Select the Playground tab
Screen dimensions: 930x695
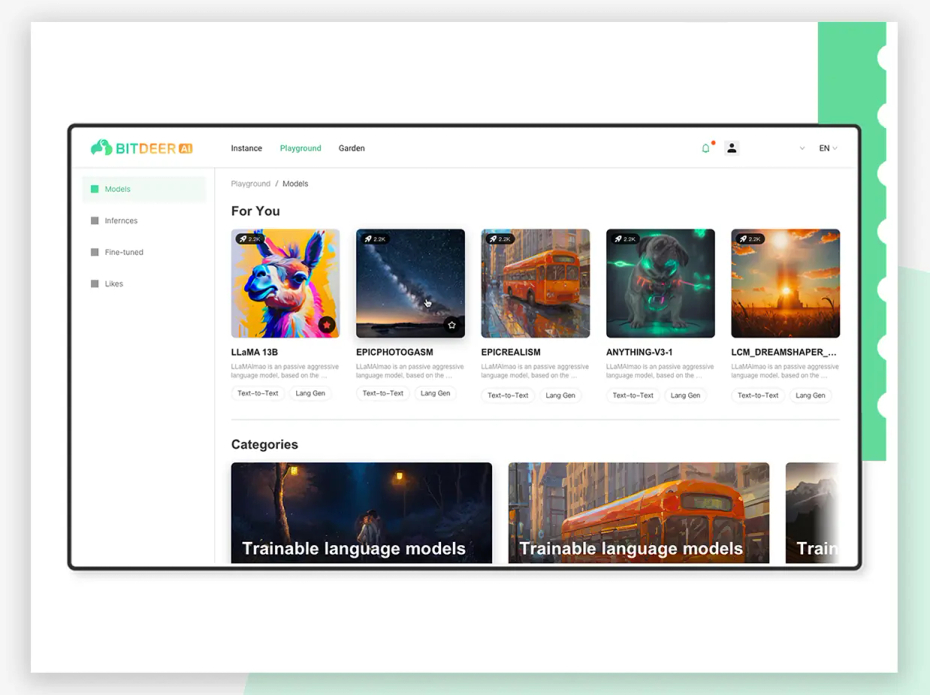(301, 148)
